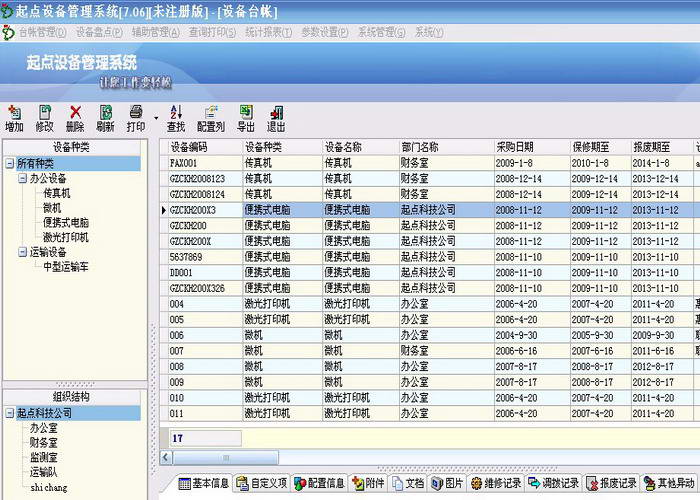Click the 配置列 configure columns icon
This screenshot has height=500, width=700.
point(211,112)
